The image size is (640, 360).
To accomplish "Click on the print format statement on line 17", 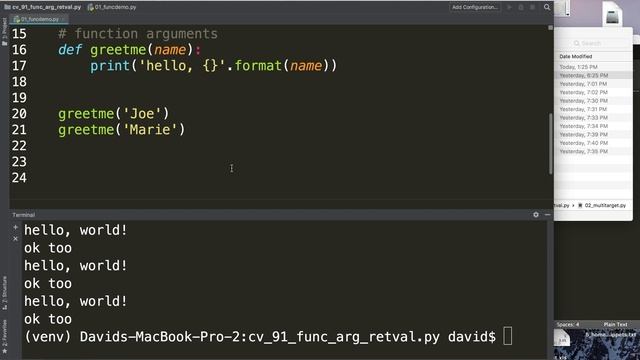I will tap(213, 66).
